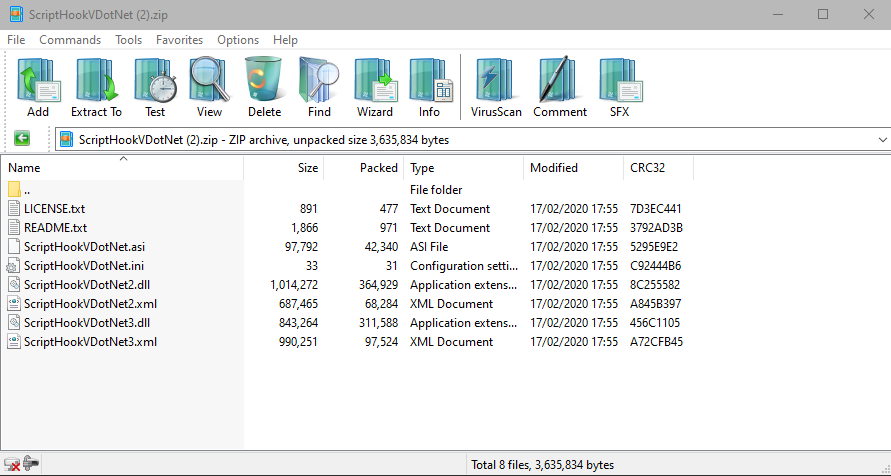
Task: Click the ScriptHookVDotNet.ini gear icon
Action: (13, 266)
